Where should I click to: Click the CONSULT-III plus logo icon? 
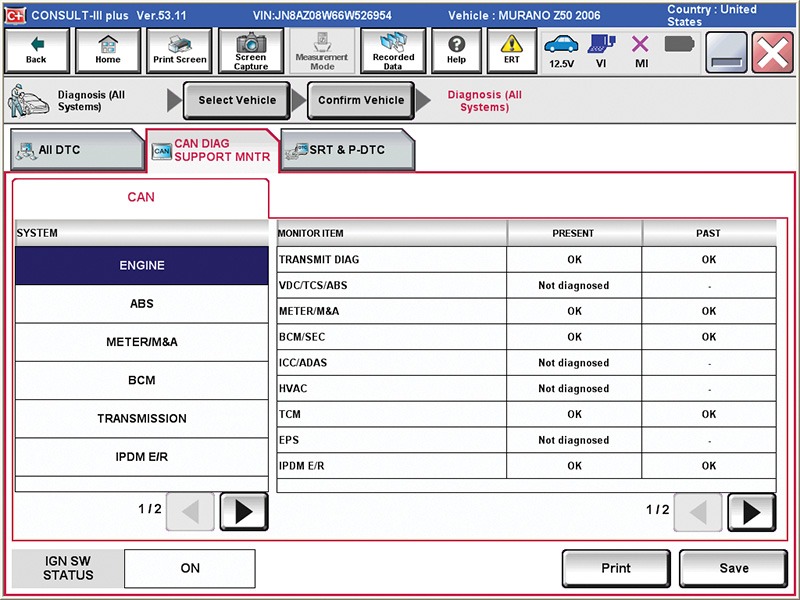tap(15, 15)
